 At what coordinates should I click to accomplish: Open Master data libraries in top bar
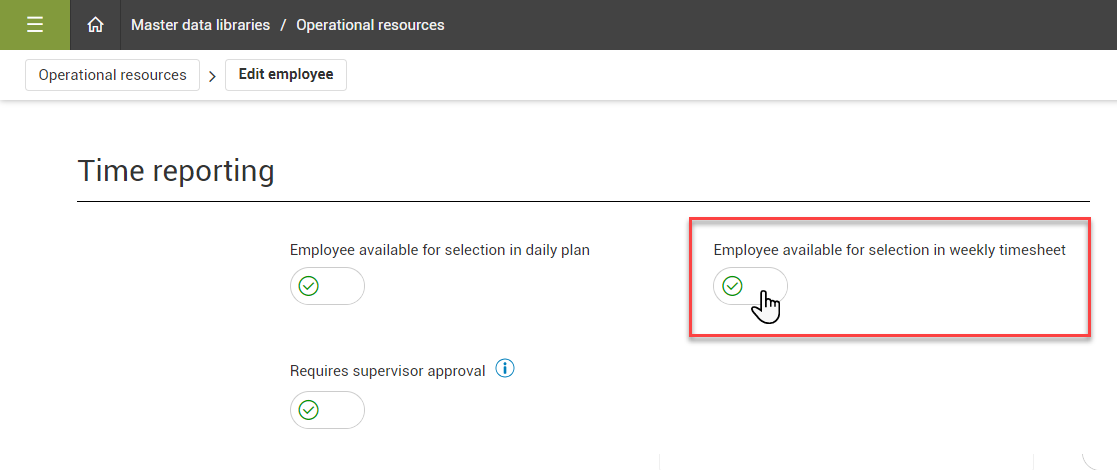(200, 25)
